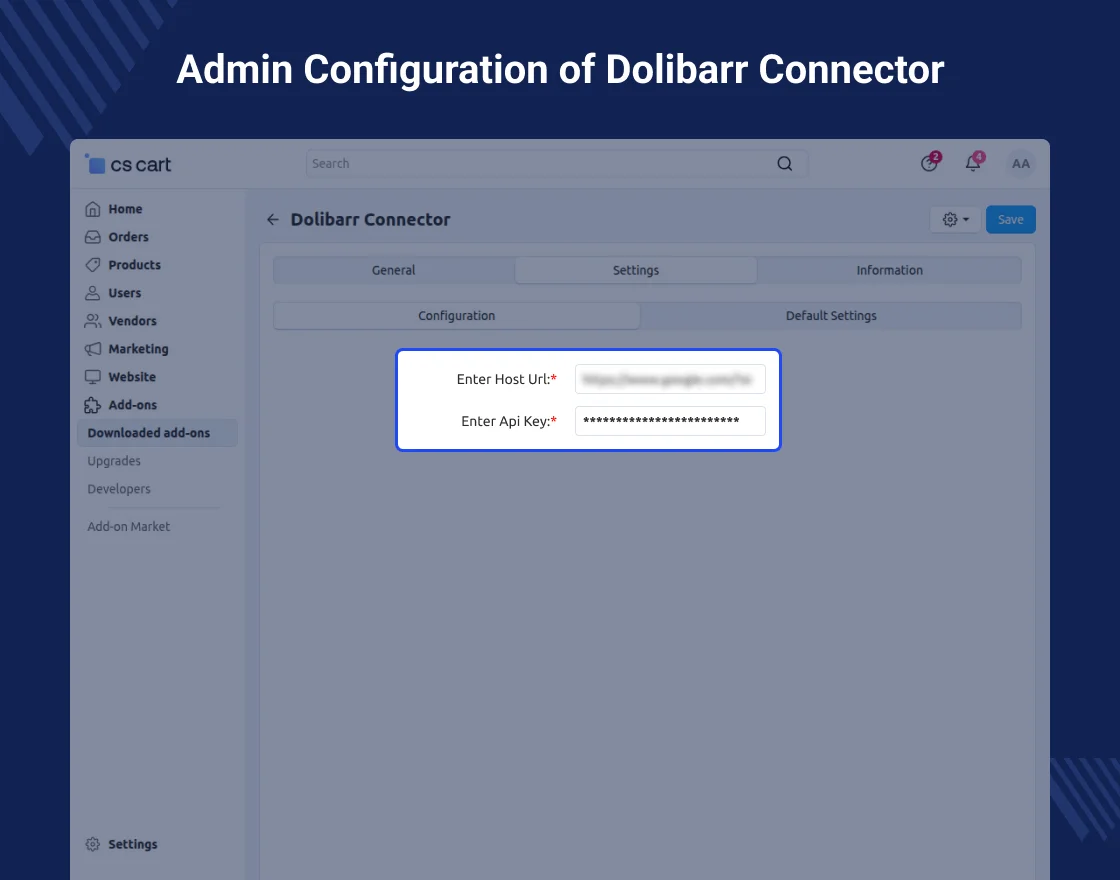Open Users in the sidebar
This screenshot has width=1120, height=880.
click(x=124, y=293)
